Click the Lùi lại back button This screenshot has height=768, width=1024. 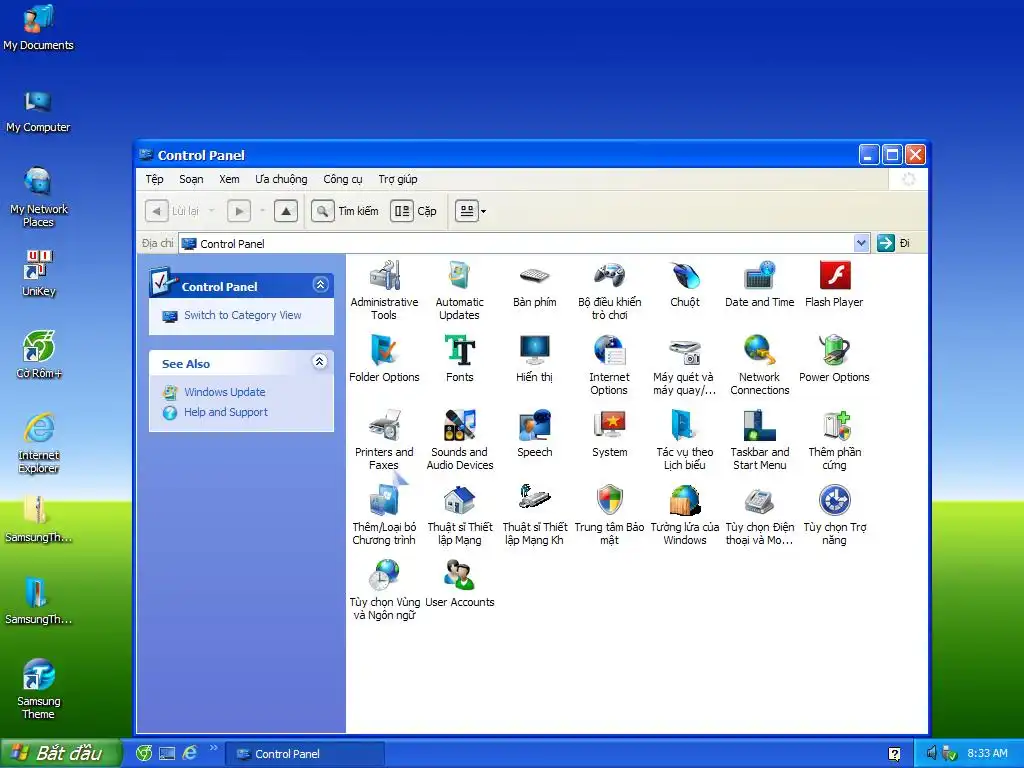pos(172,211)
